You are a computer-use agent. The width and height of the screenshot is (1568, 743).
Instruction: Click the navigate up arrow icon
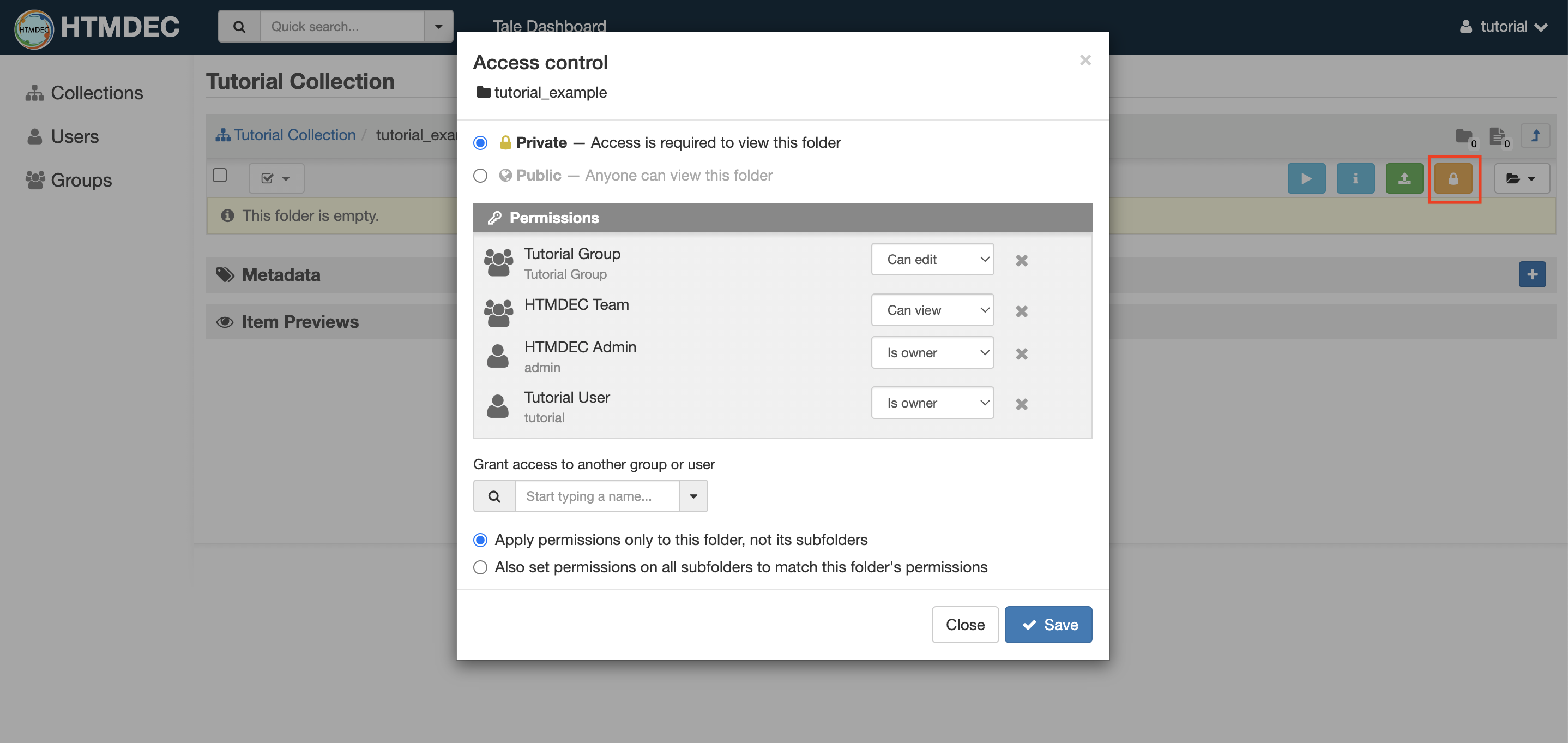point(1535,136)
